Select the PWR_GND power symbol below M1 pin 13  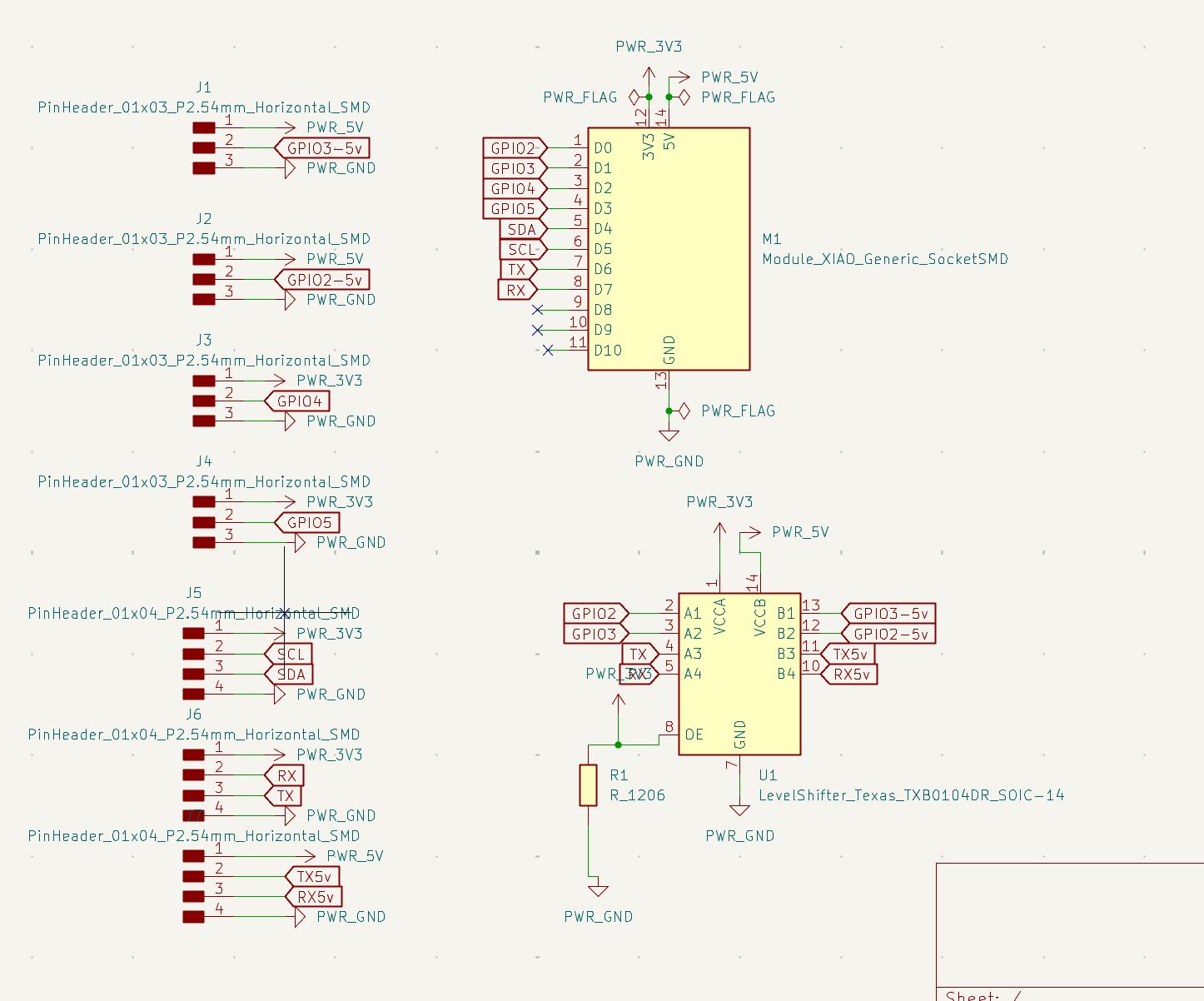[x=669, y=435]
